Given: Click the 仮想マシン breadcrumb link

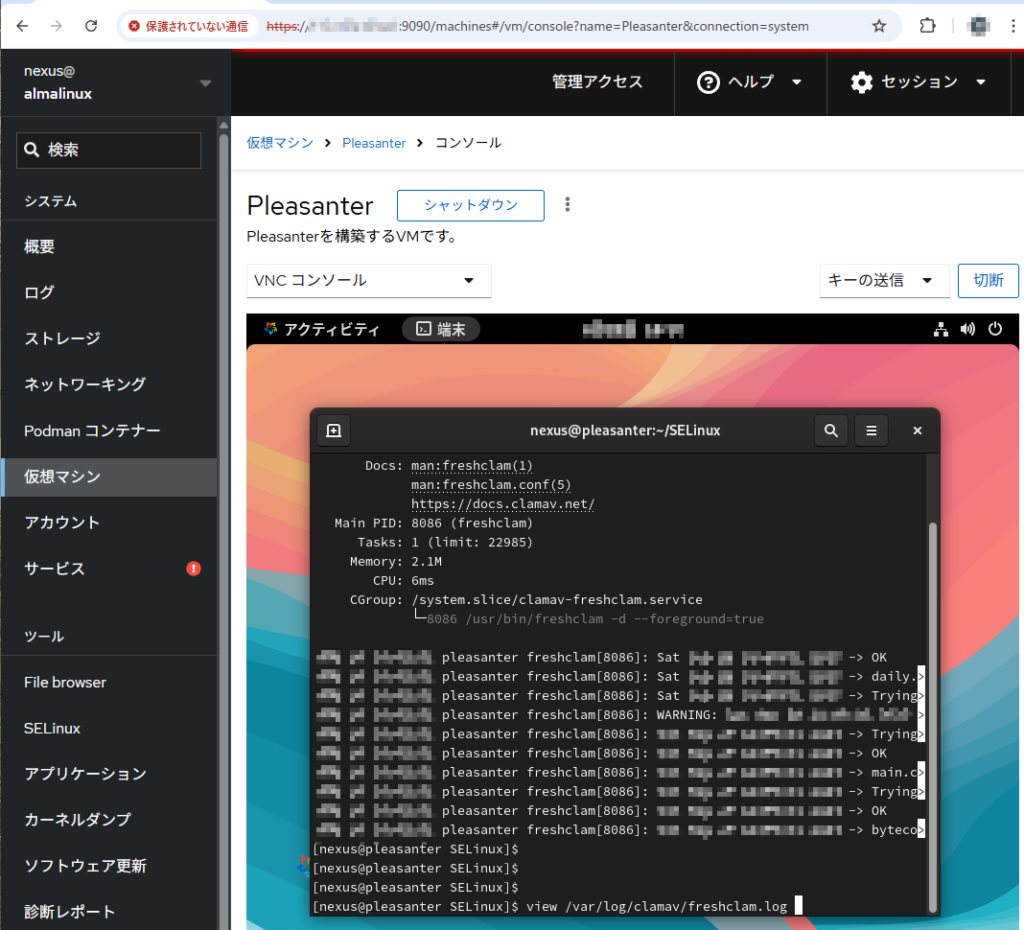Looking at the screenshot, I should tap(280, 143).
